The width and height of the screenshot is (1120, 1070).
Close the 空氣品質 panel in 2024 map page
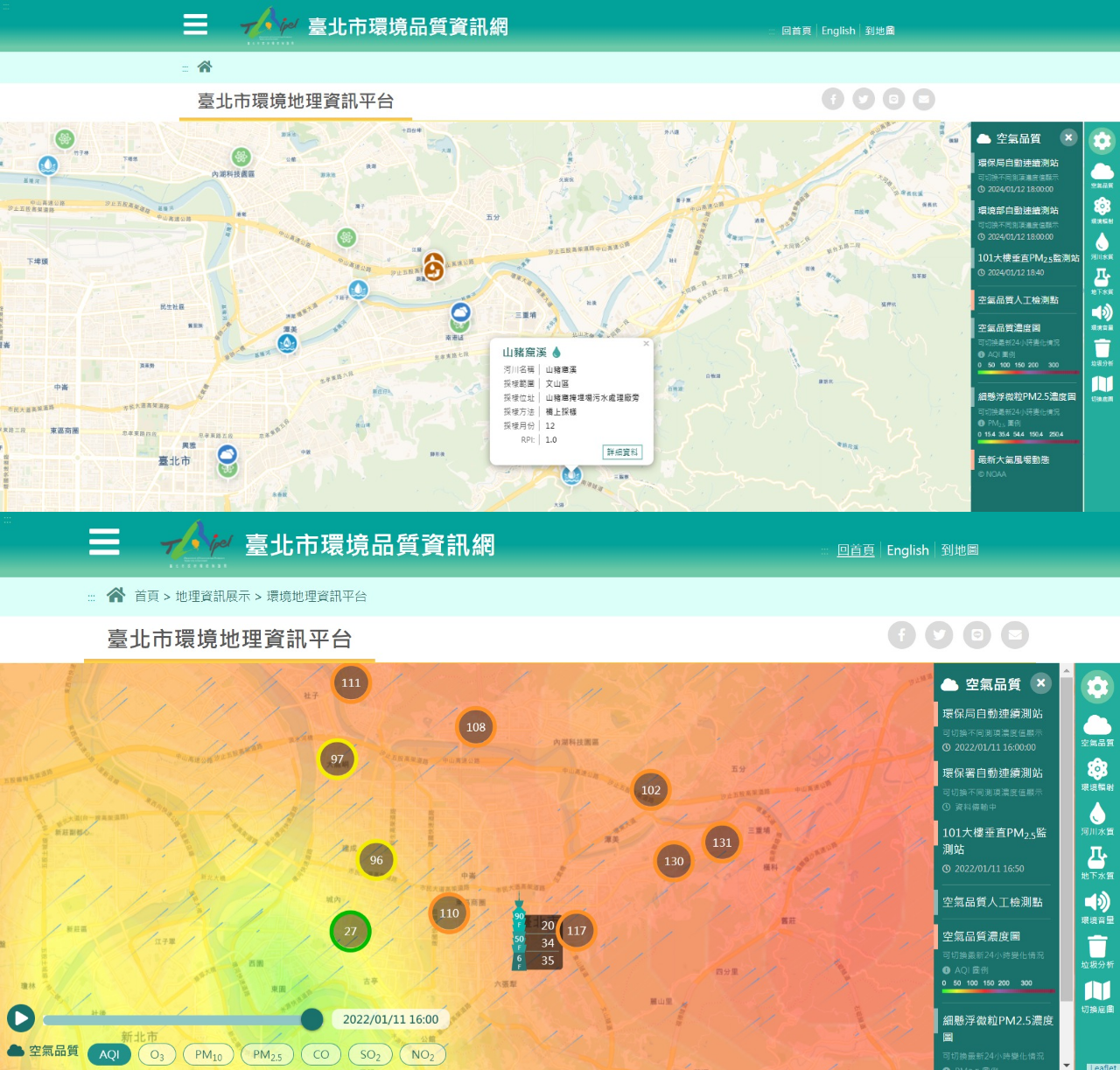click(1068, 137)
